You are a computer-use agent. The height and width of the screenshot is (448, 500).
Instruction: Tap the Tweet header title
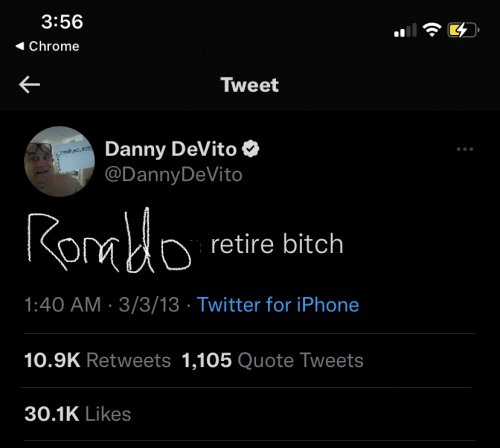249,85
